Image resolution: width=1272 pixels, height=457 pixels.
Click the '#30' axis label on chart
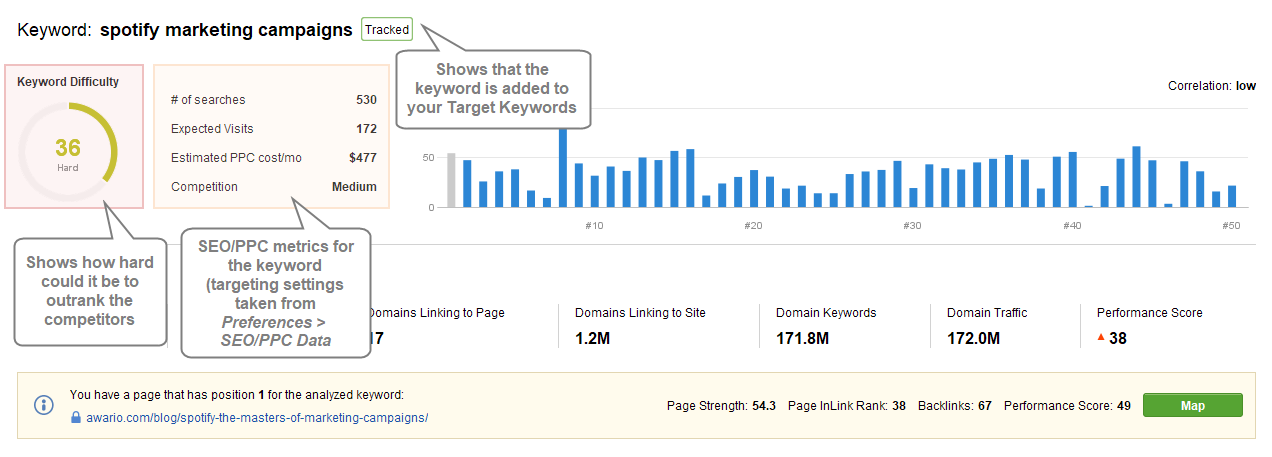pos(912,226)
